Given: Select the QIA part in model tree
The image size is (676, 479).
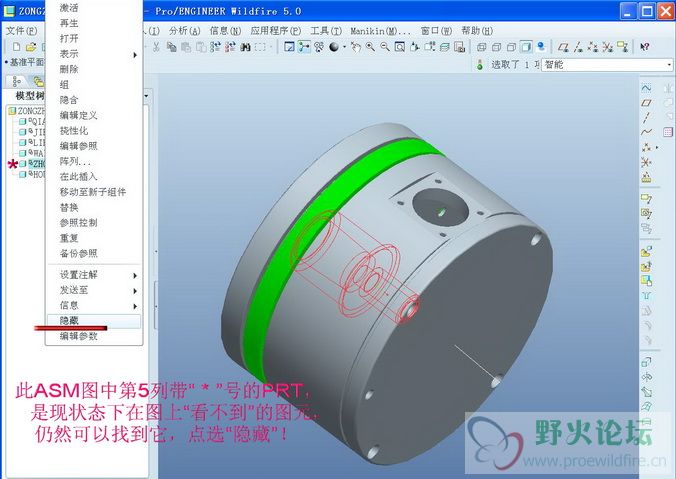Looking at the screenshot, I should (32, 122).
